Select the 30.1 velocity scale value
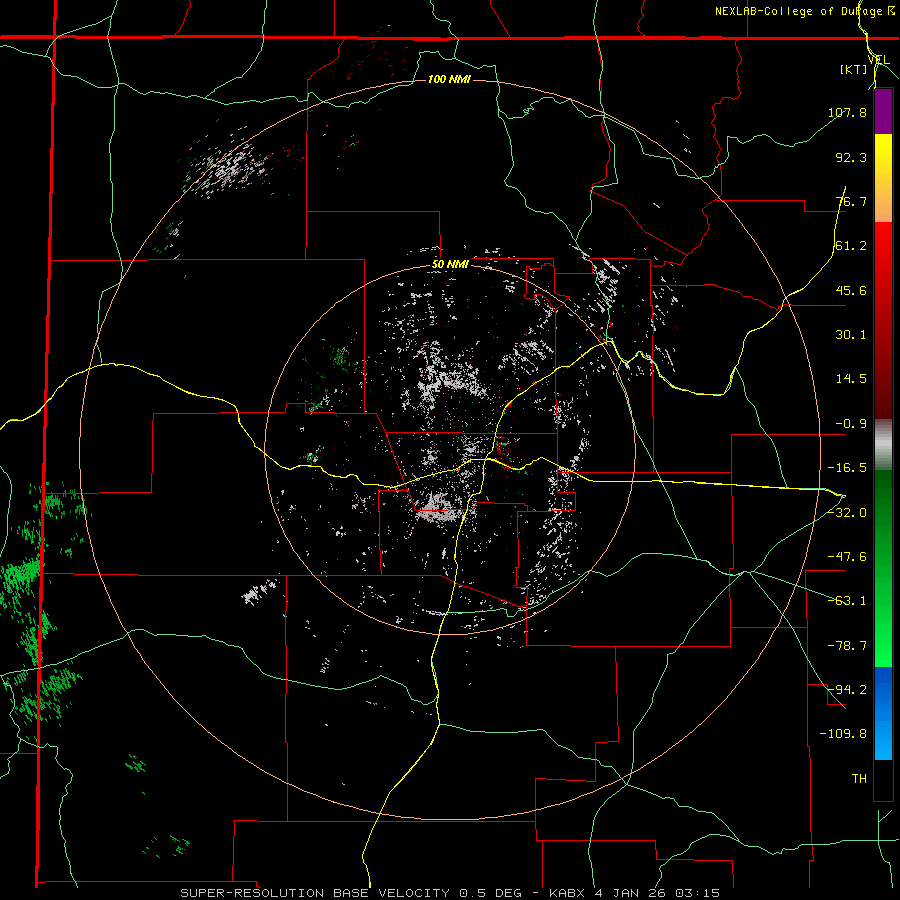 pos(851,335)
